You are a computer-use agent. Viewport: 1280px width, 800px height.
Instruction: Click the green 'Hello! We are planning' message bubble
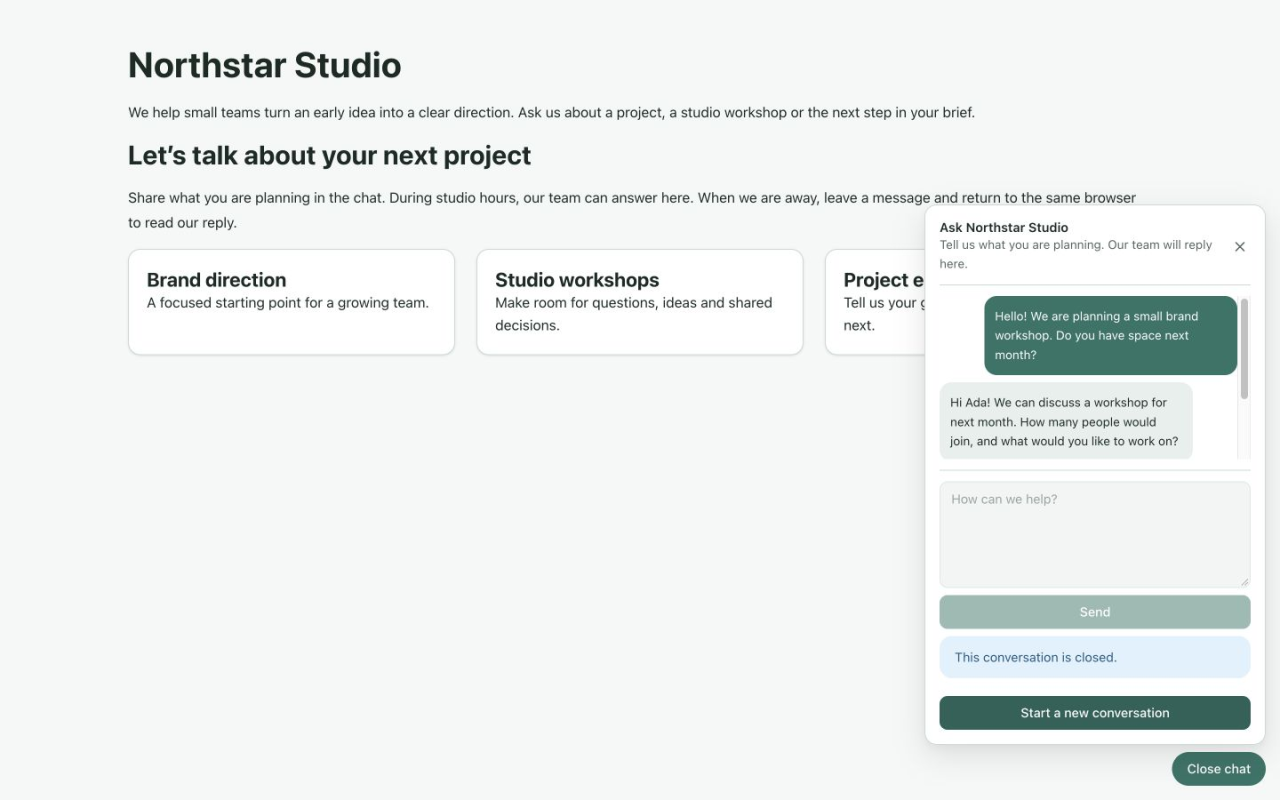[x=1111, y=336]
